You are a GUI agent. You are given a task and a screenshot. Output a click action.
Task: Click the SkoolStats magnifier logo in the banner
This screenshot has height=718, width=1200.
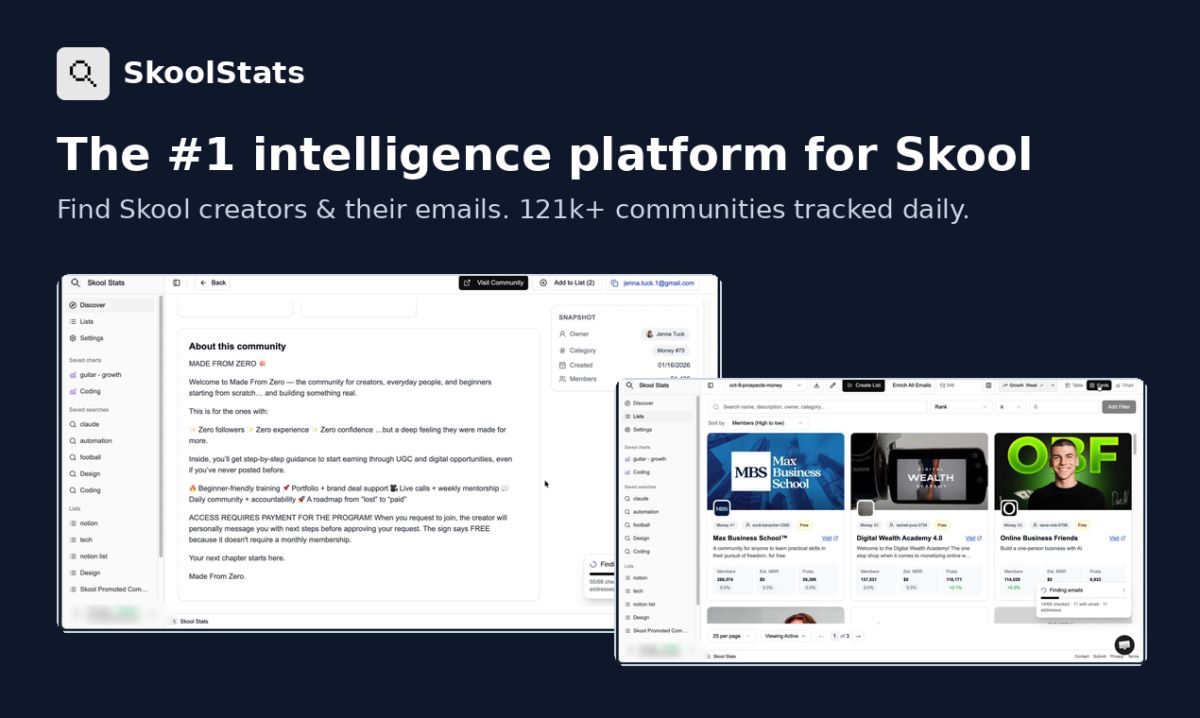pos(83,73)
